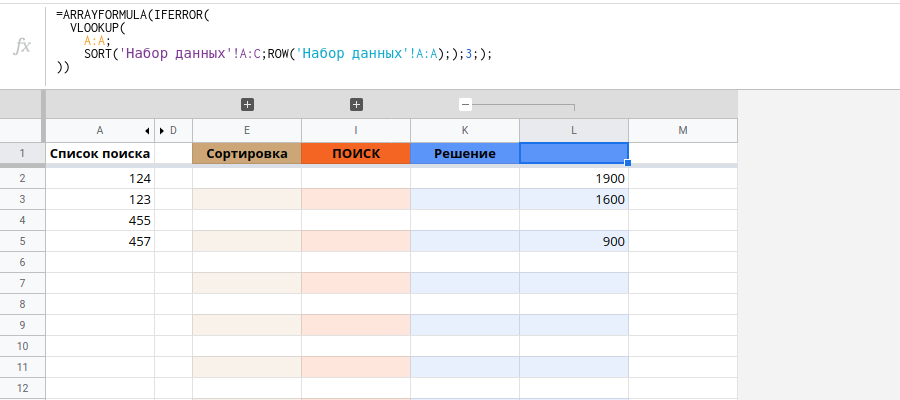Select column M header
The width and height of the screenshot is (900, 400).
click(x=683, y=131)
